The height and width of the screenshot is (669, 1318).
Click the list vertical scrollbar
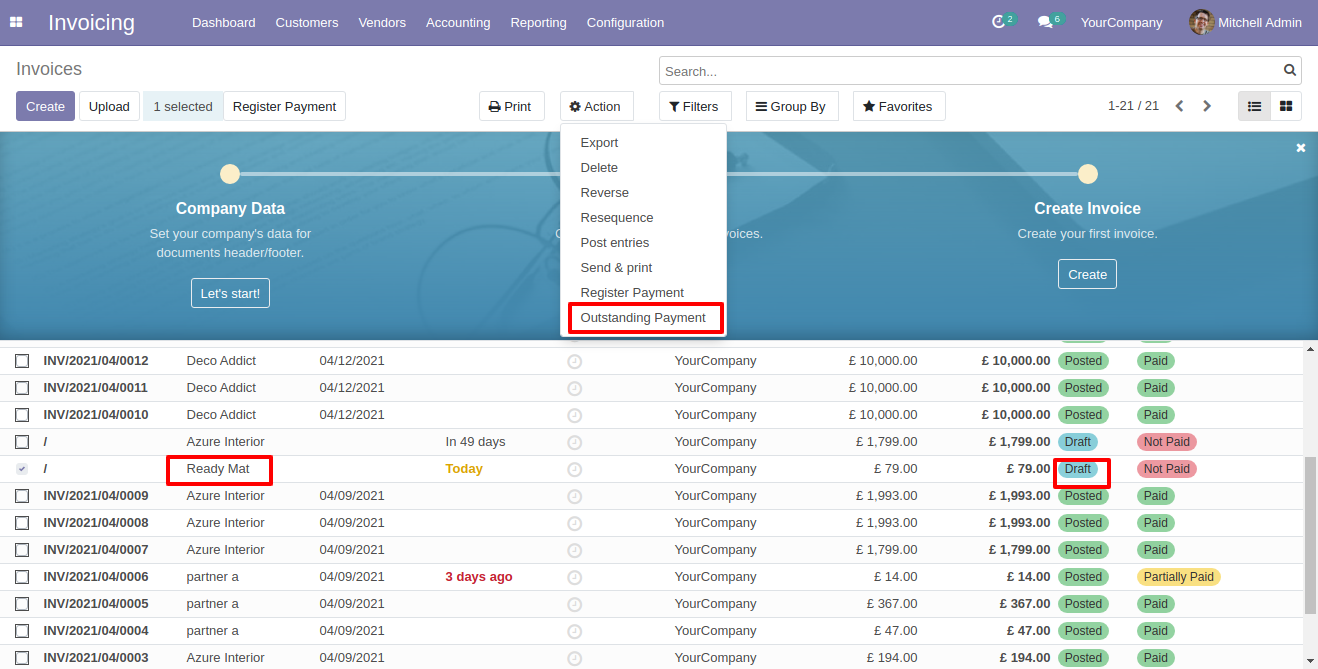[1311, 534]
